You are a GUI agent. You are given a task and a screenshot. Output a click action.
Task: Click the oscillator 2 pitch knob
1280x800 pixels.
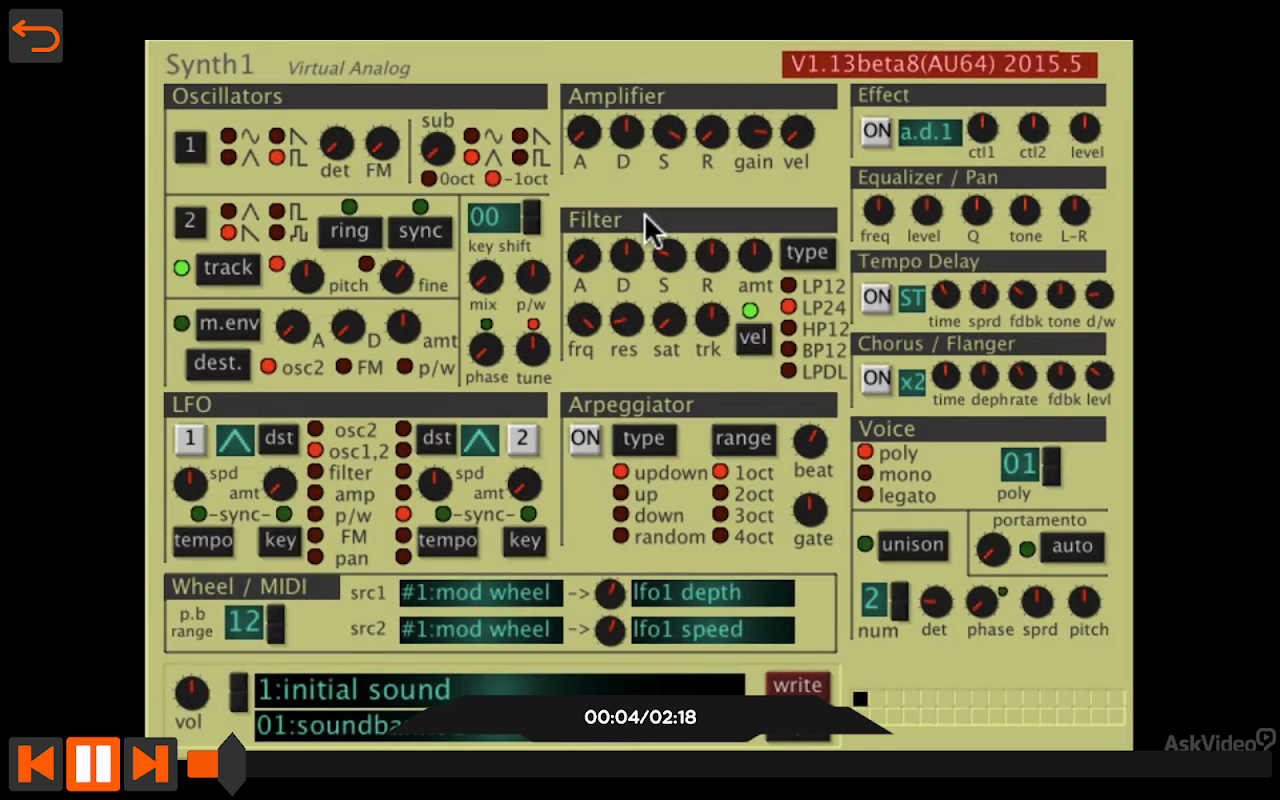point(307,275)
